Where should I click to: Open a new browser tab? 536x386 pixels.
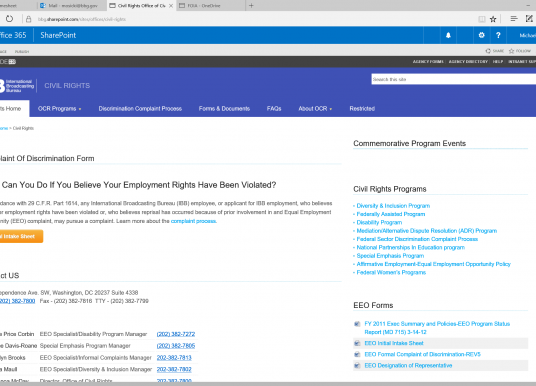point(251,5)
